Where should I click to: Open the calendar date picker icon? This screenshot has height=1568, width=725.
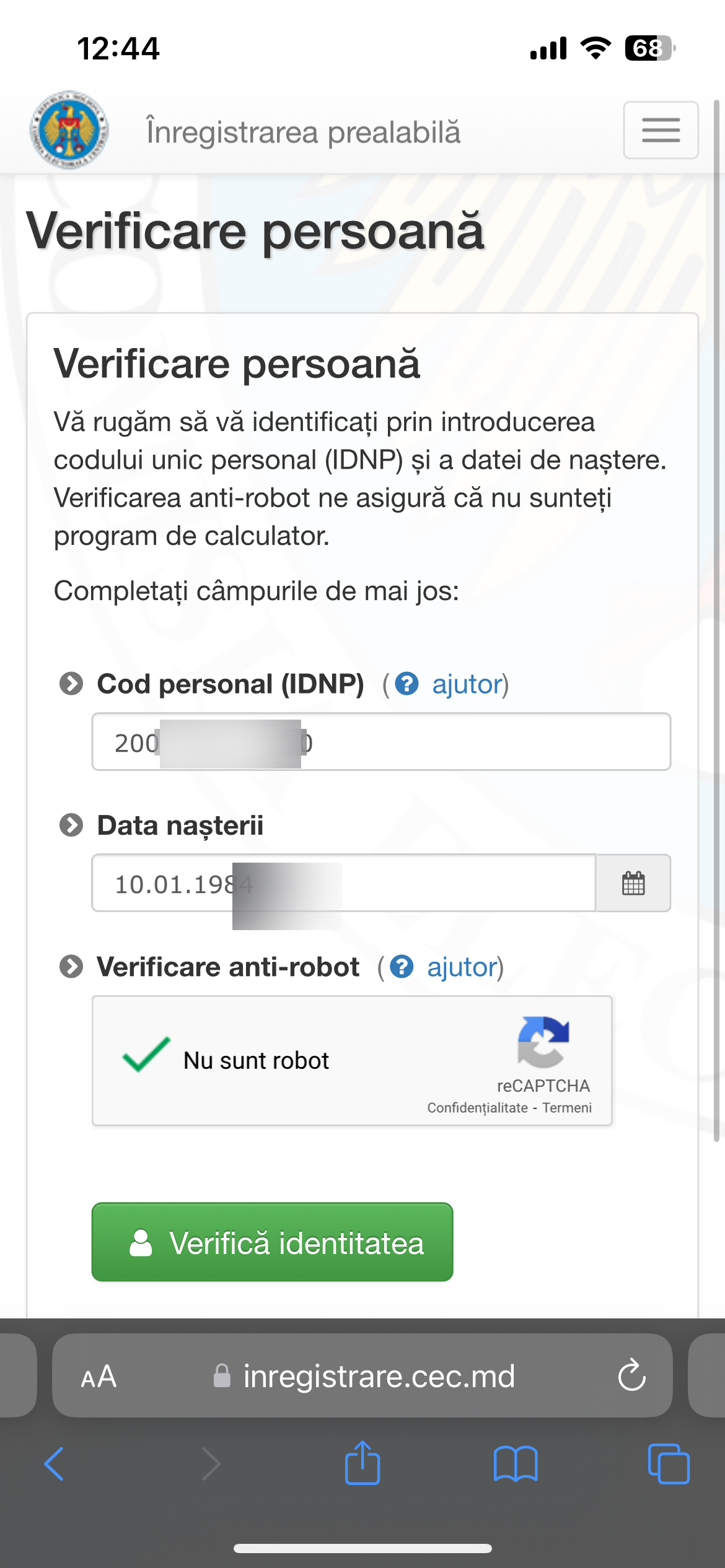pos(633,883)
